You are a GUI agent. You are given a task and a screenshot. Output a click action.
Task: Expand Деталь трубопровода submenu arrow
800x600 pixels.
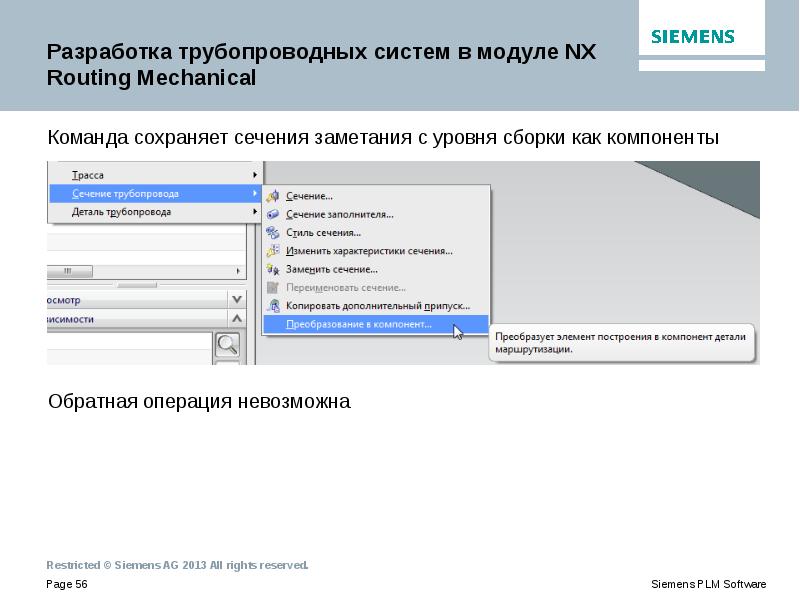(255, 212)
